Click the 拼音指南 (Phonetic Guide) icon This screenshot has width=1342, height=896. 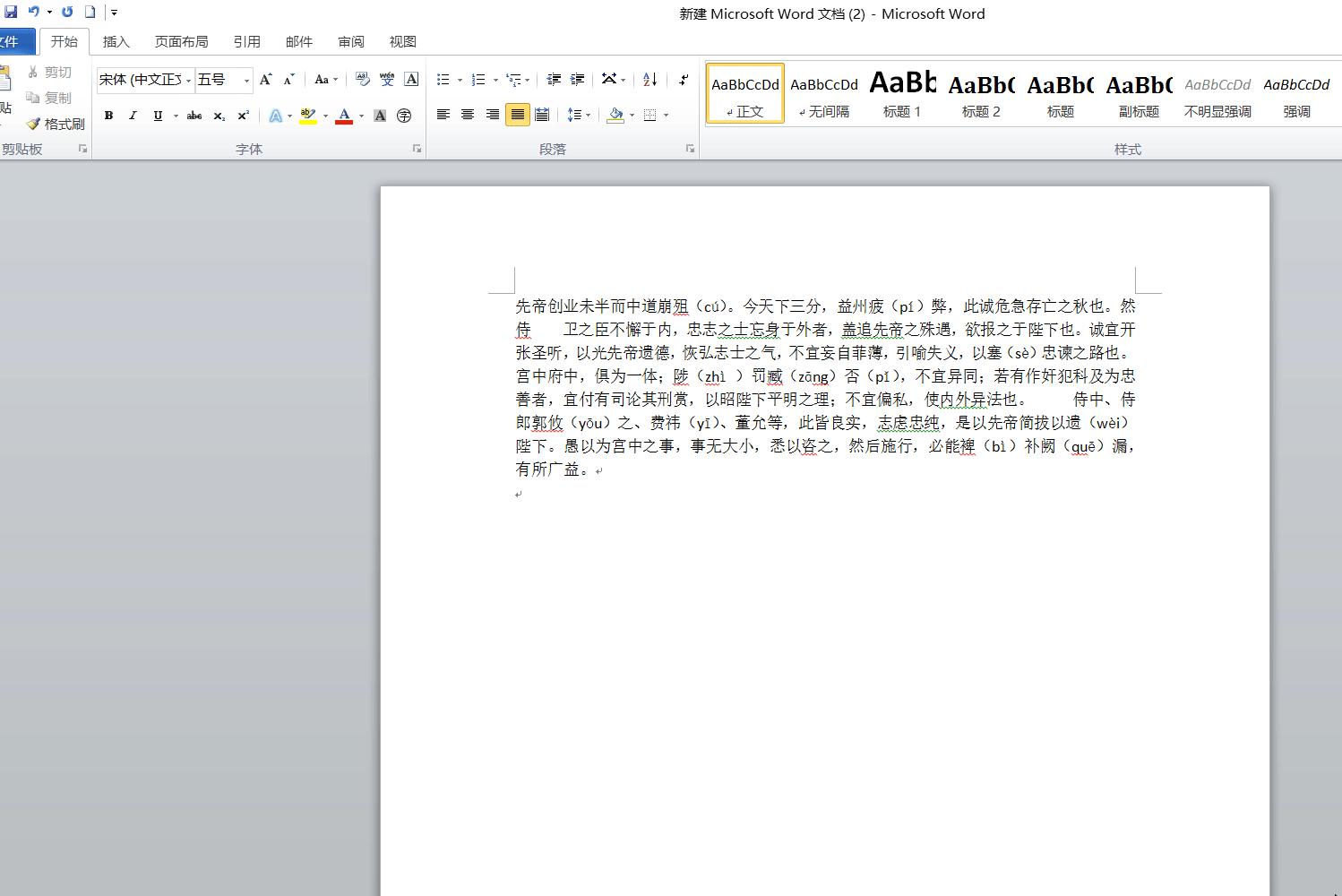tap(386, 80)
